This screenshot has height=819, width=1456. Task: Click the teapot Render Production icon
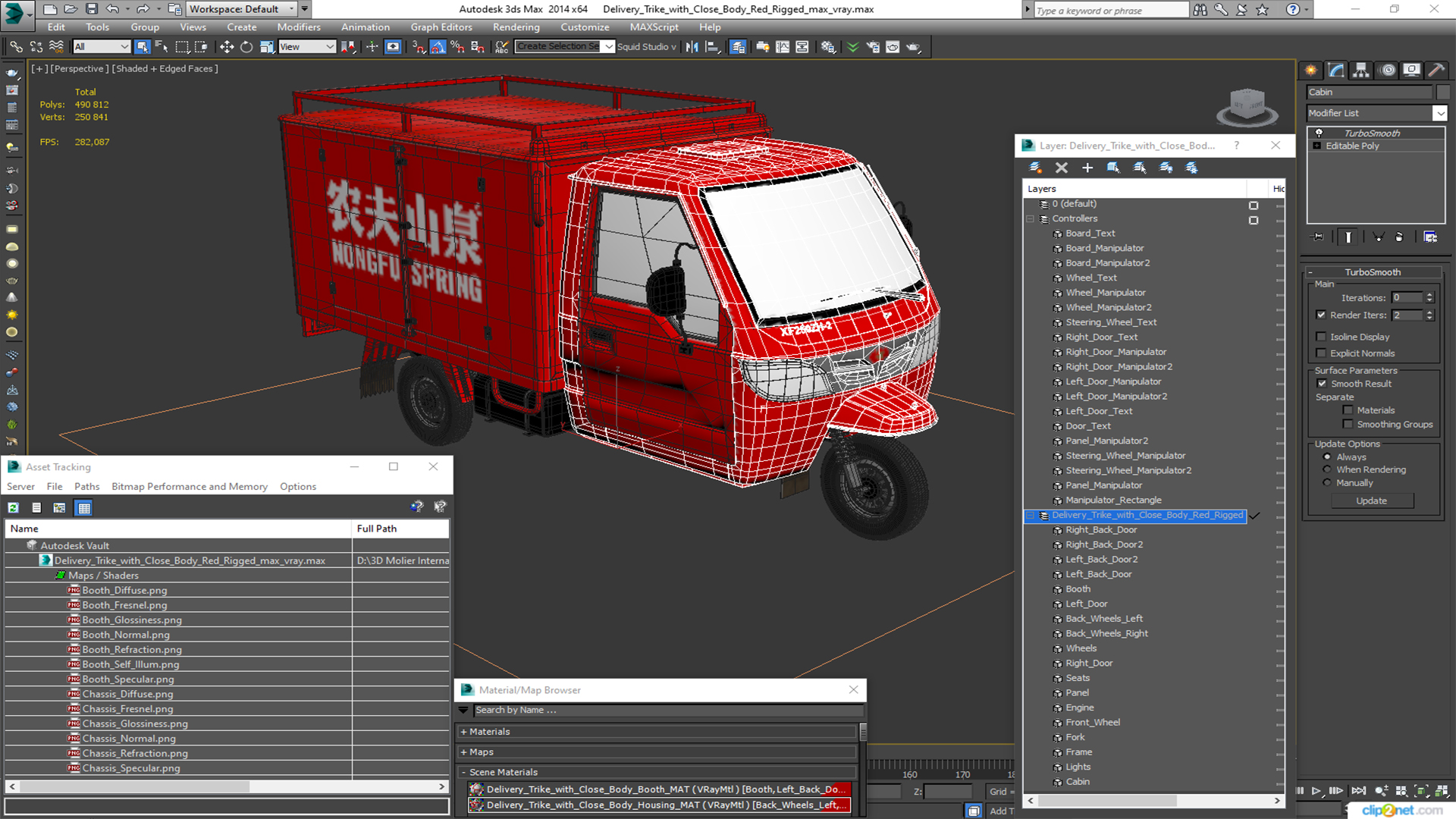point(914,47)
